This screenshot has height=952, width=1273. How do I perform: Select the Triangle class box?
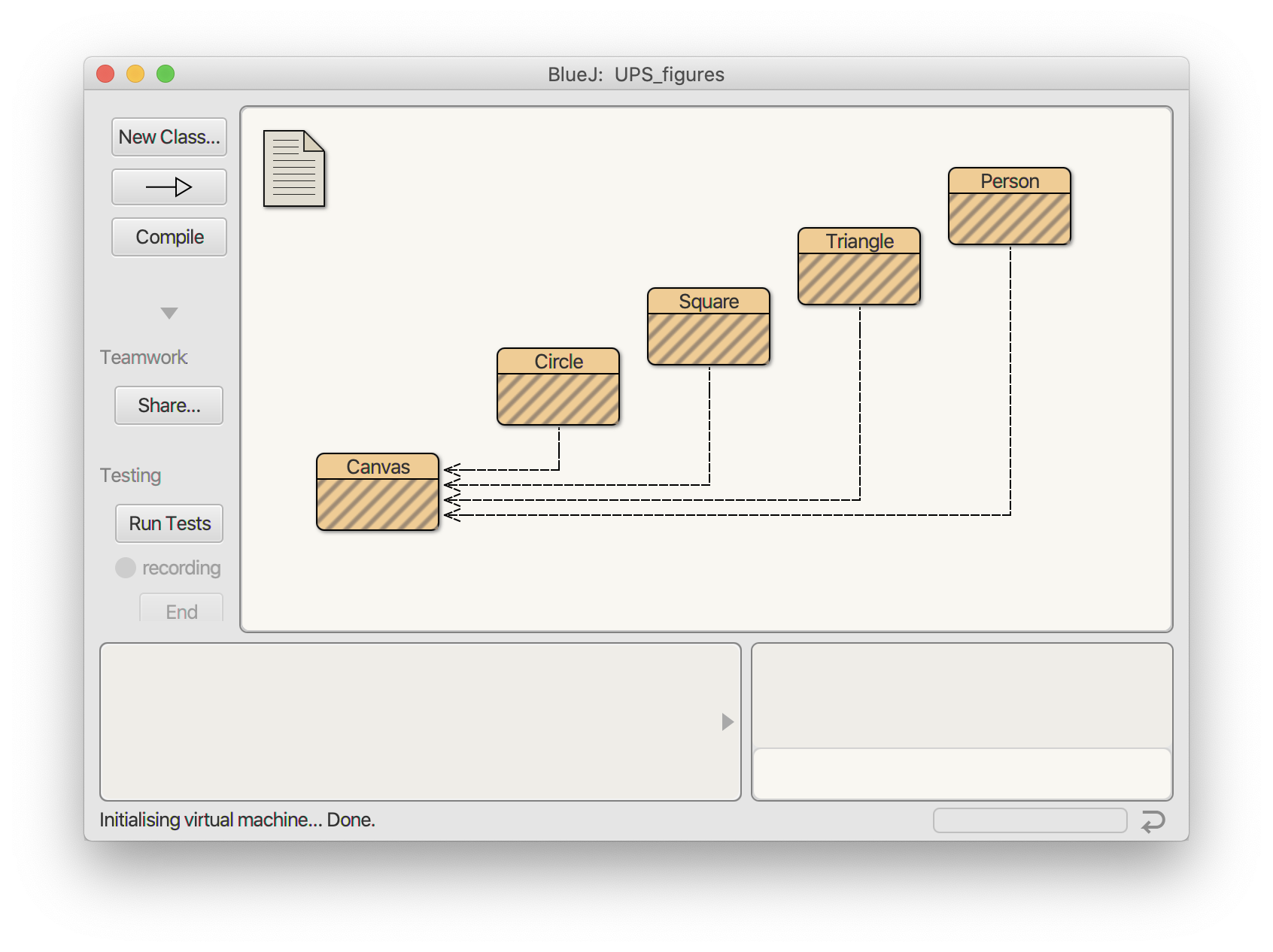[x=859, y=266]
